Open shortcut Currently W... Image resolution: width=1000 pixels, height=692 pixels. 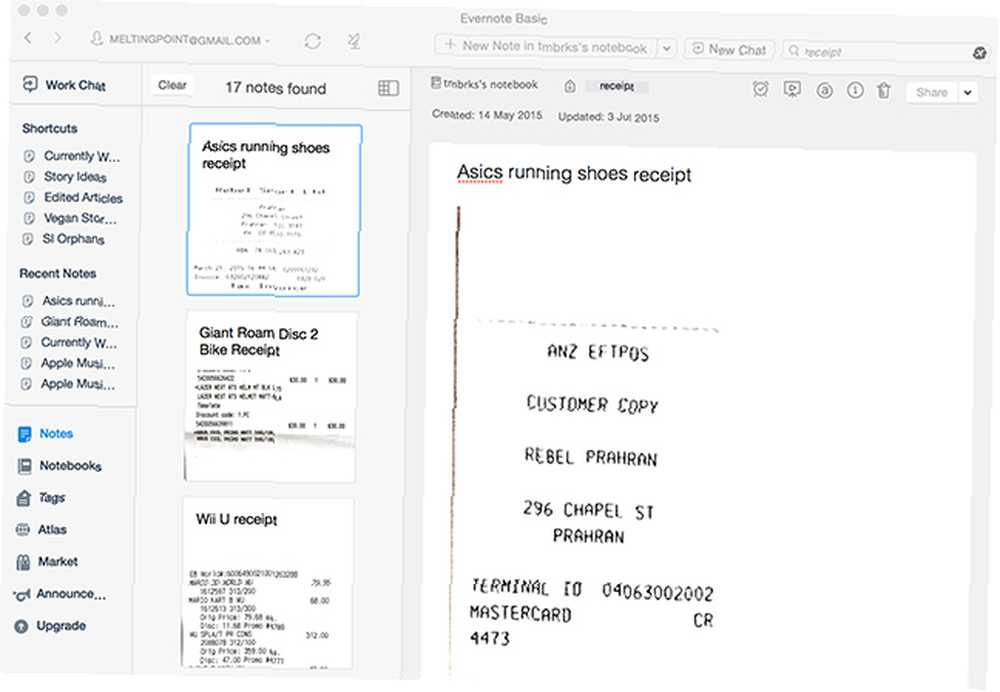coord(71,156)
